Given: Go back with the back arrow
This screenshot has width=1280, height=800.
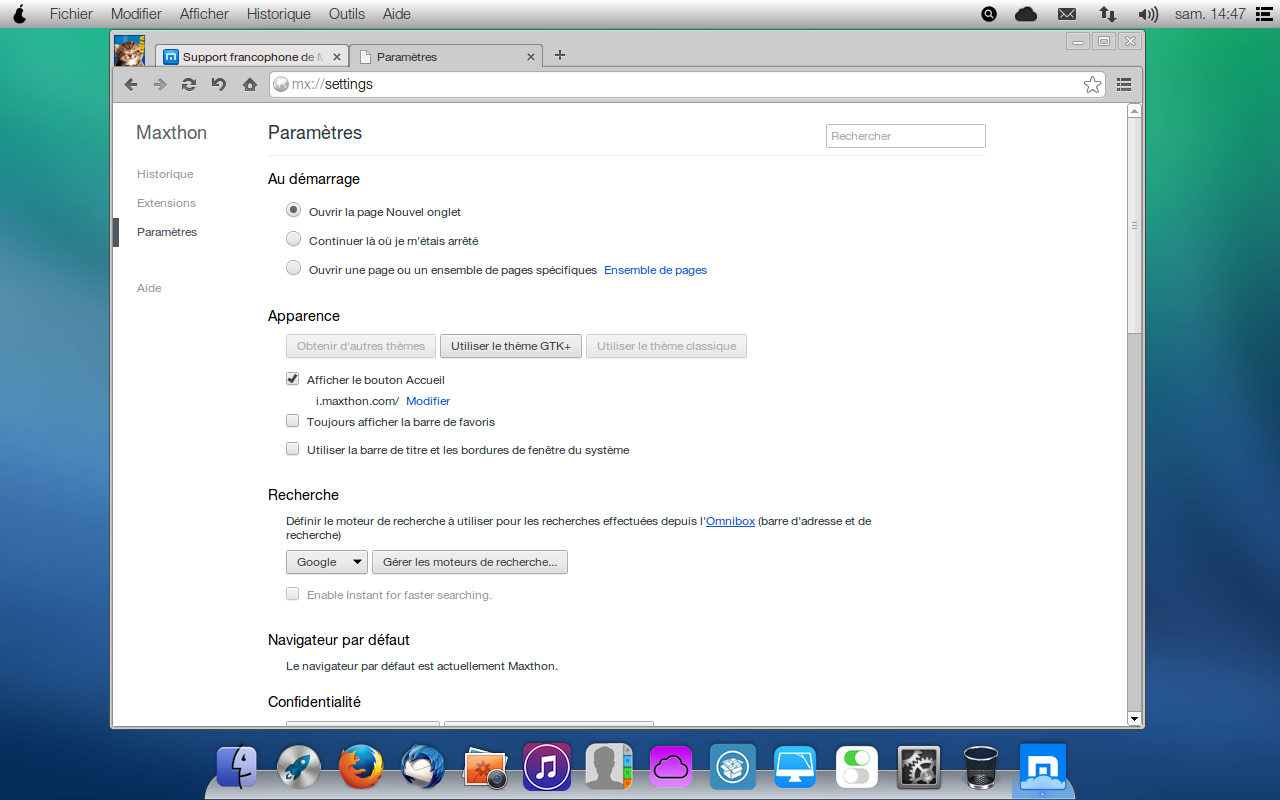Looking at the screenshot, I should coord(131,85).
